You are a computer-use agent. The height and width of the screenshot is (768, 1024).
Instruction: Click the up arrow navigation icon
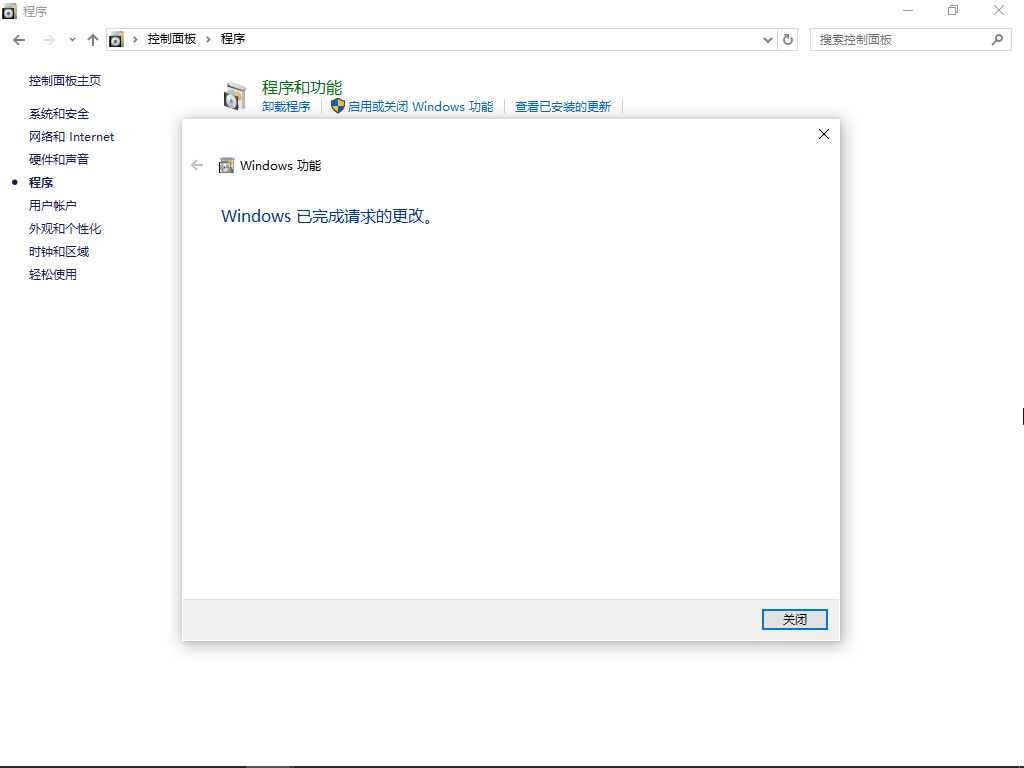pyautogui.click(x=92, y=38)
